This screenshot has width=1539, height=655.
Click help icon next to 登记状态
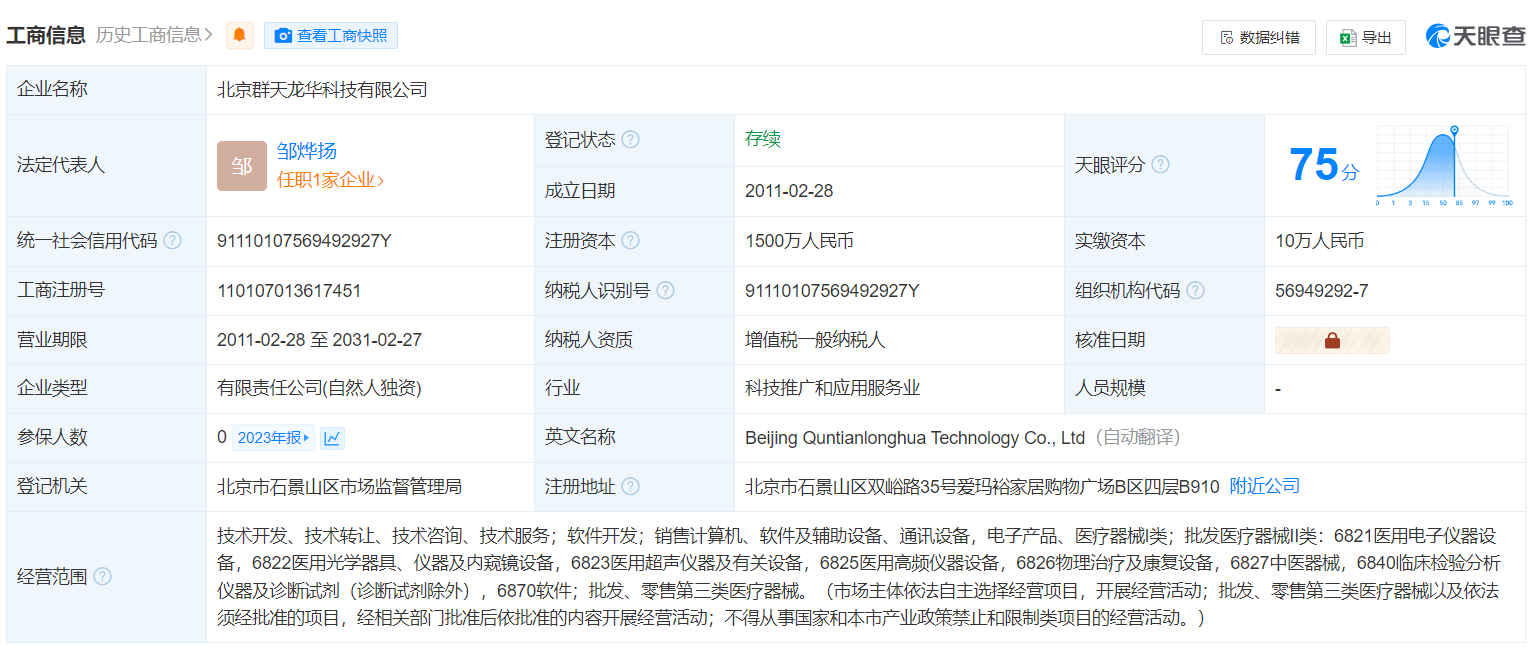click(x=630, y=140)
